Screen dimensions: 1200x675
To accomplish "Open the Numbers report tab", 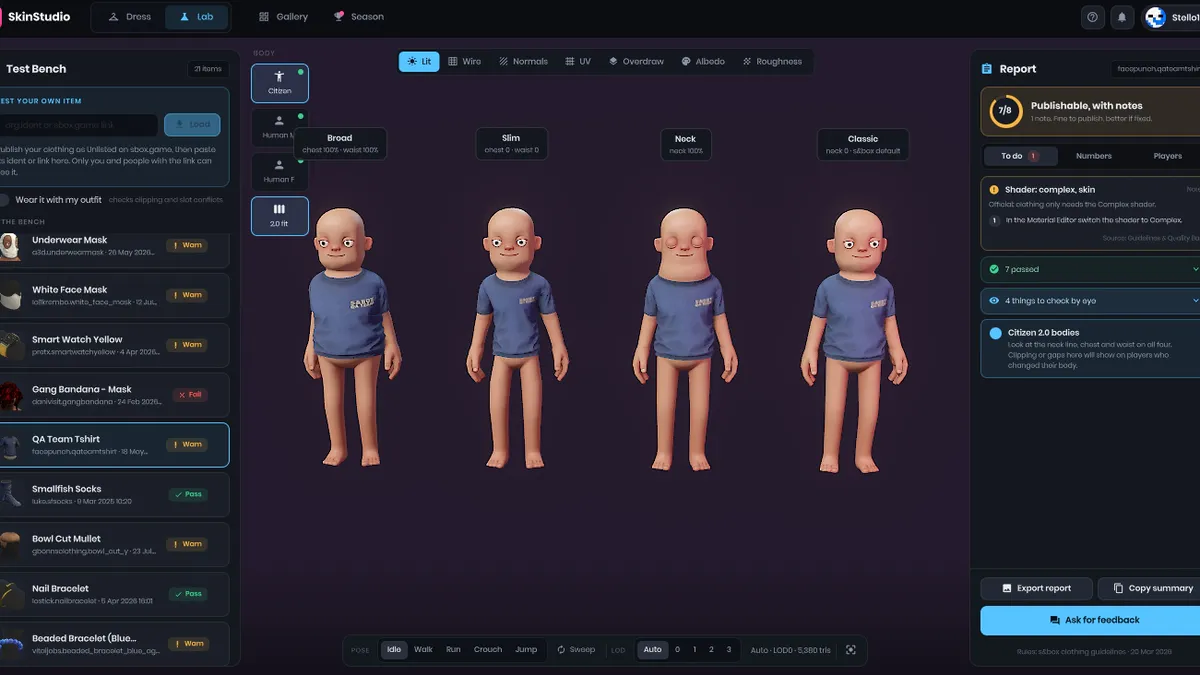I will pyautogui.click(x=1093, y=156).
